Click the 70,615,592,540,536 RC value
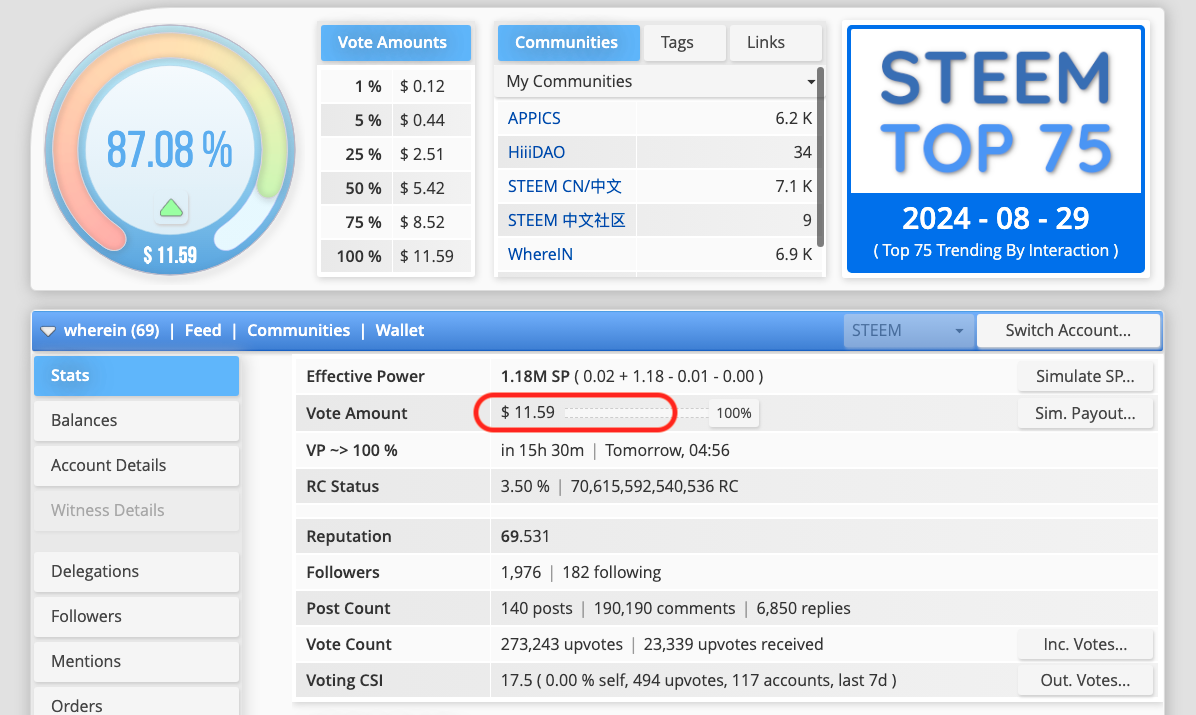Image resolution: width=1196 pixels, height=715 pixels. (654, 486)
